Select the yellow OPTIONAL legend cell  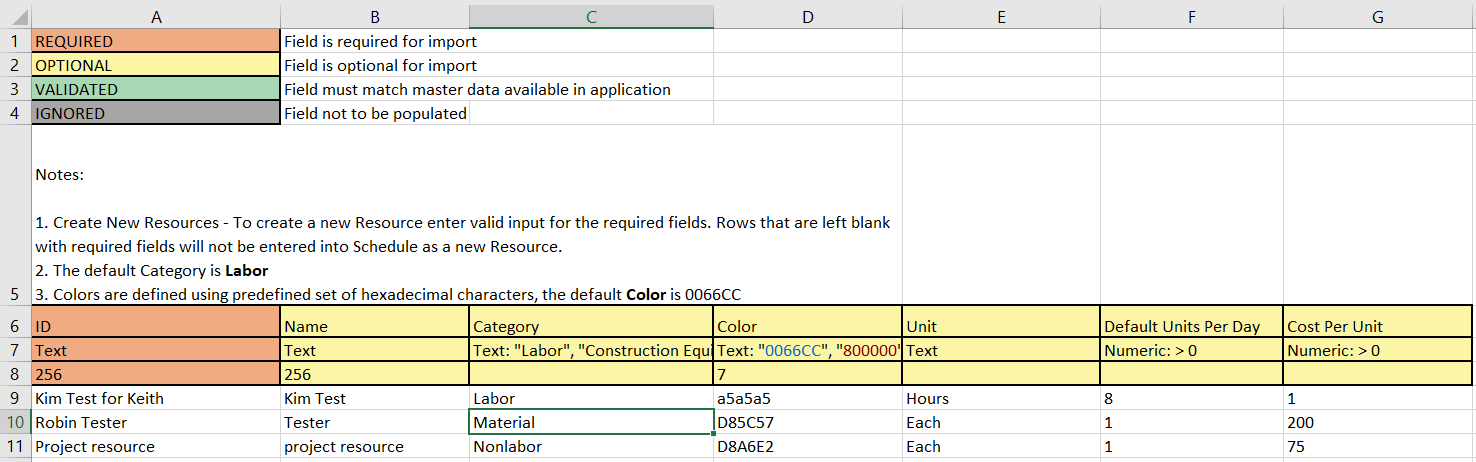pyautogui.click(x=156, y=66)
